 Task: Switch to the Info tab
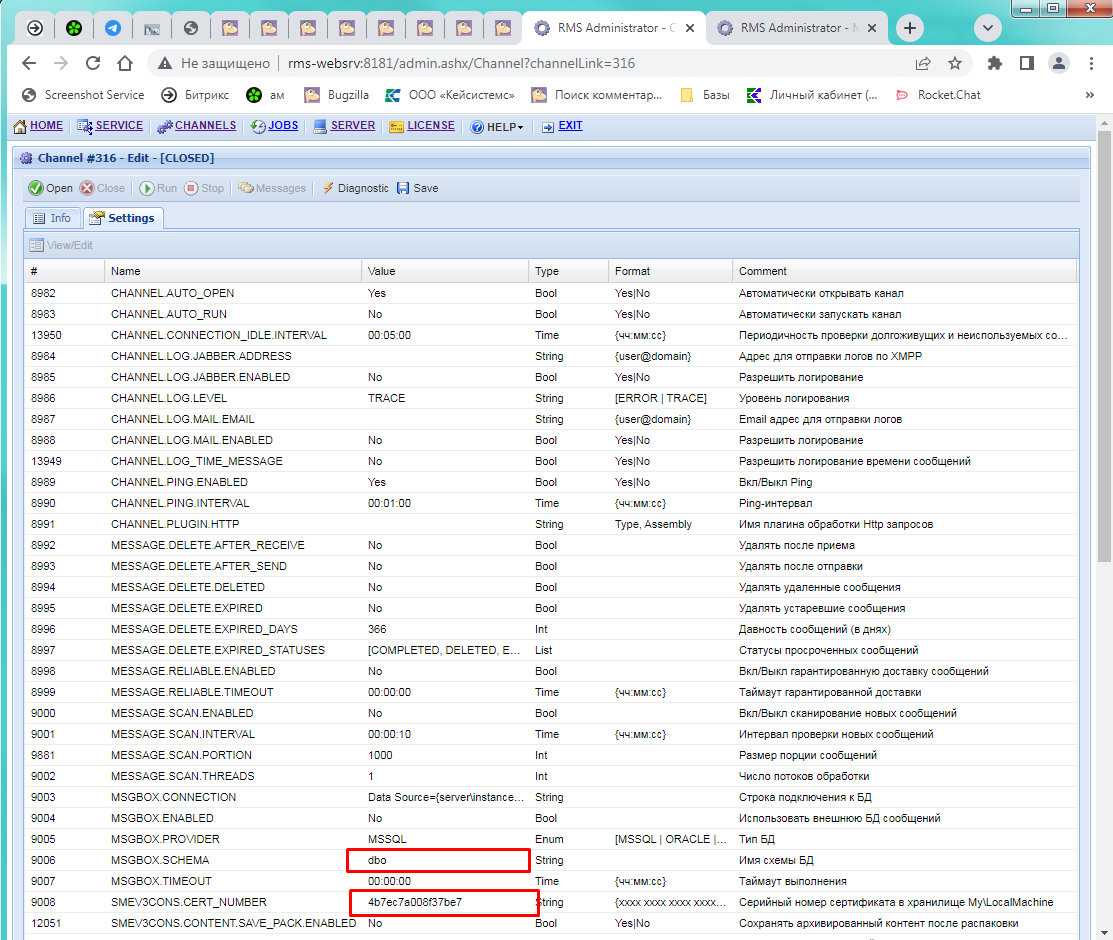(52, 218)
